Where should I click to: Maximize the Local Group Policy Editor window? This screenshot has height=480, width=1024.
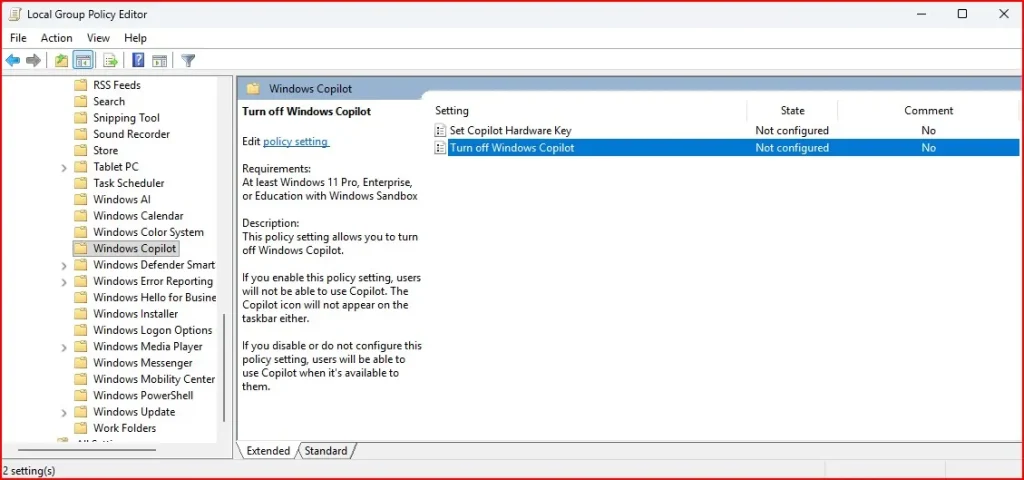click(962, 14)
